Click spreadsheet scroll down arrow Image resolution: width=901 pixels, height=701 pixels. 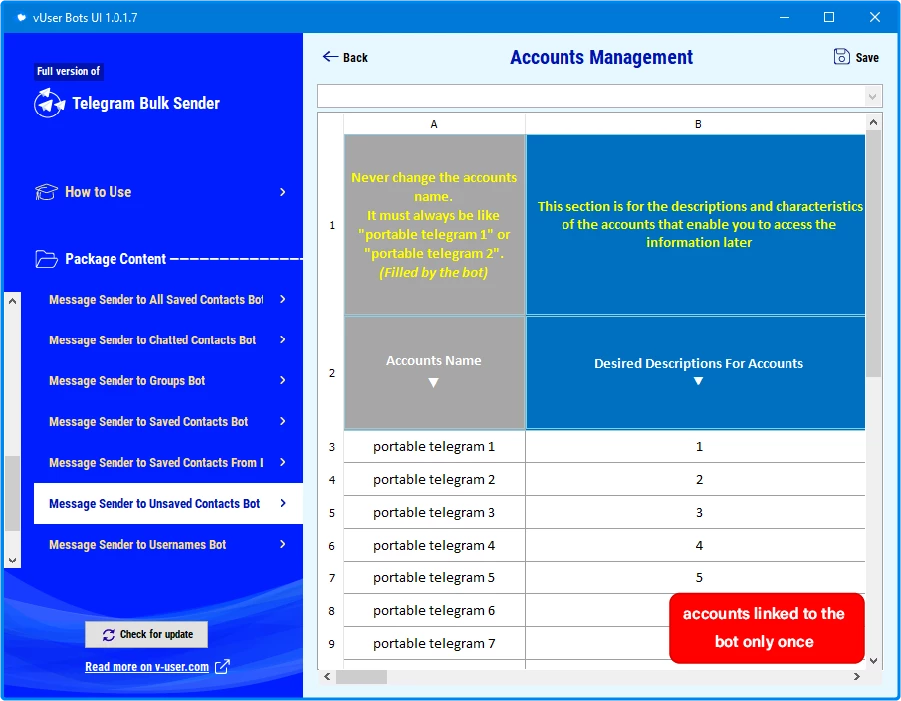[873, 661]
